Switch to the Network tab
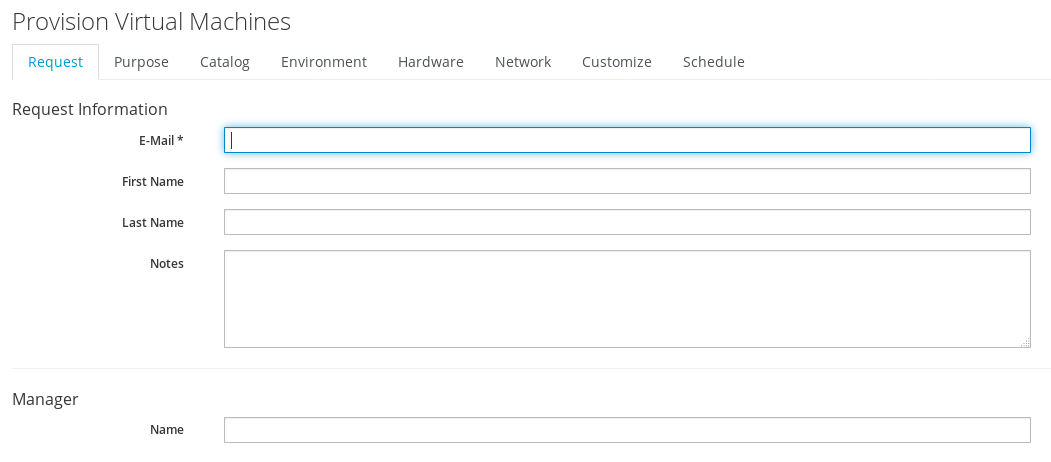Viewport: 1051px width, 462px height. coord(523,62)
